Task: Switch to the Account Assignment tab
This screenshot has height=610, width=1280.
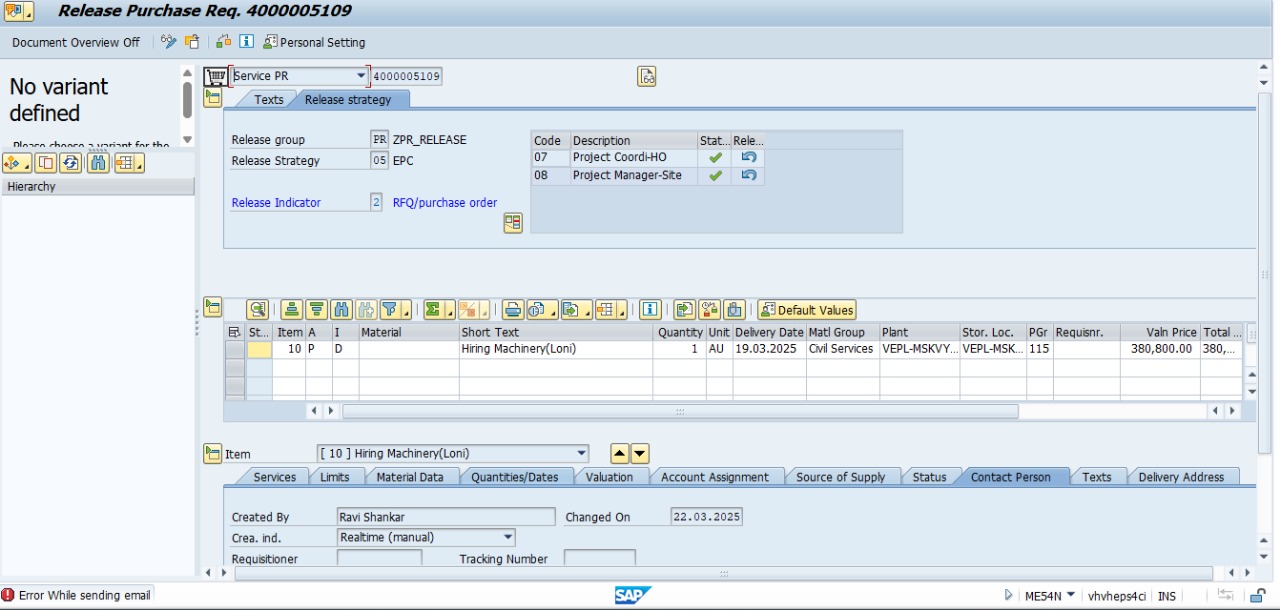Action: (714, 477)
